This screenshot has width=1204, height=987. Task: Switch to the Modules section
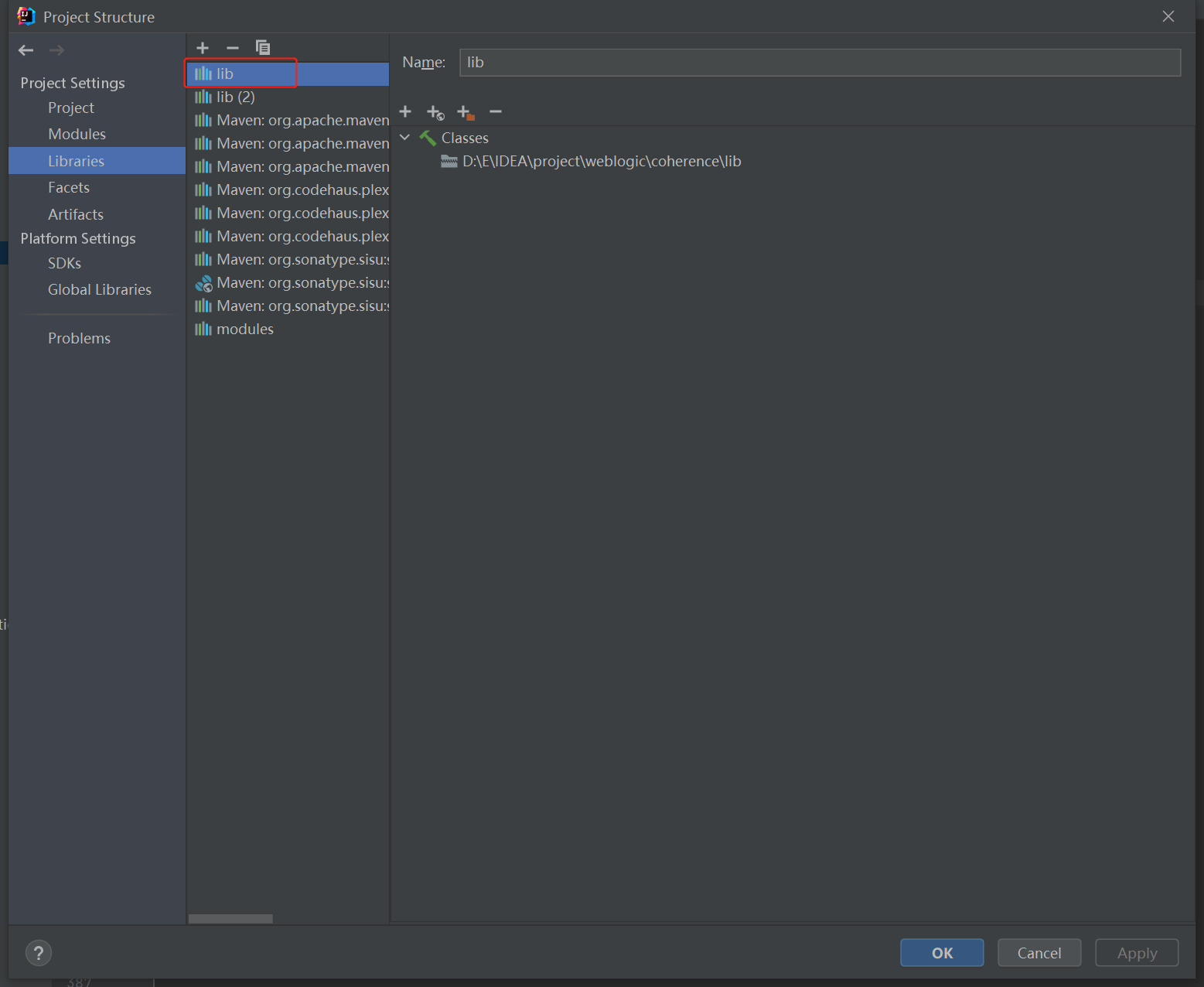(77, 135)
